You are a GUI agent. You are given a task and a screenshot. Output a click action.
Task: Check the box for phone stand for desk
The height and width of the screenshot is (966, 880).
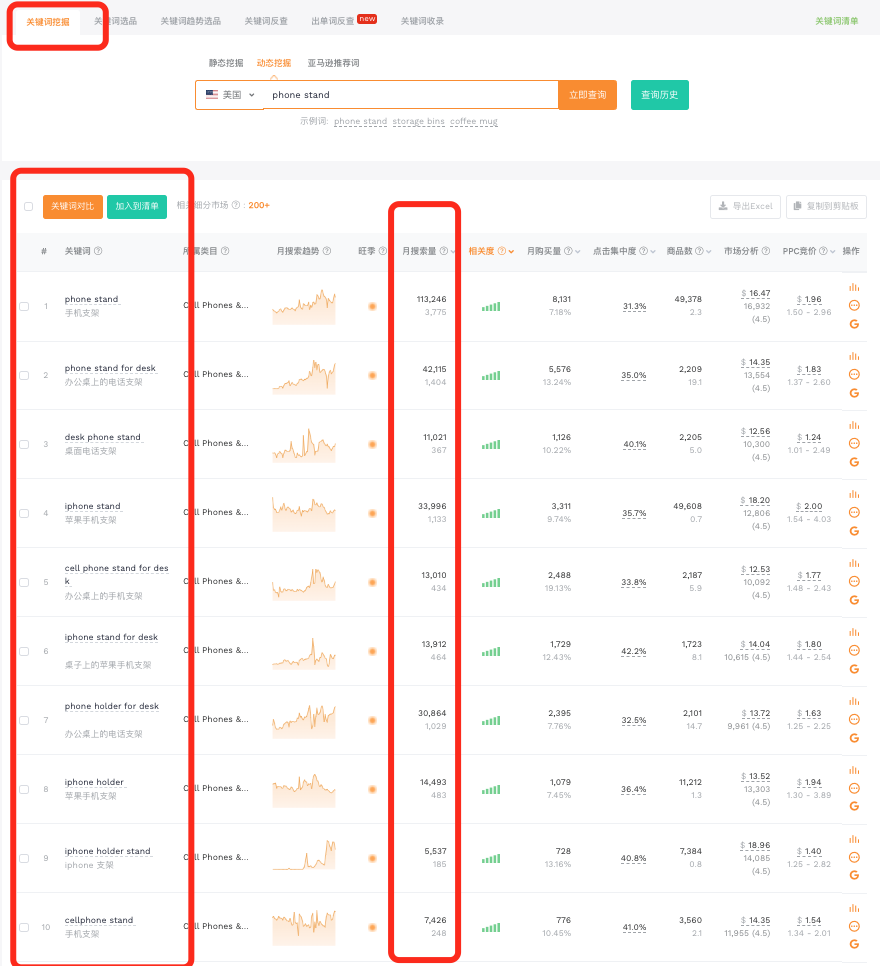tap(24, 375)
